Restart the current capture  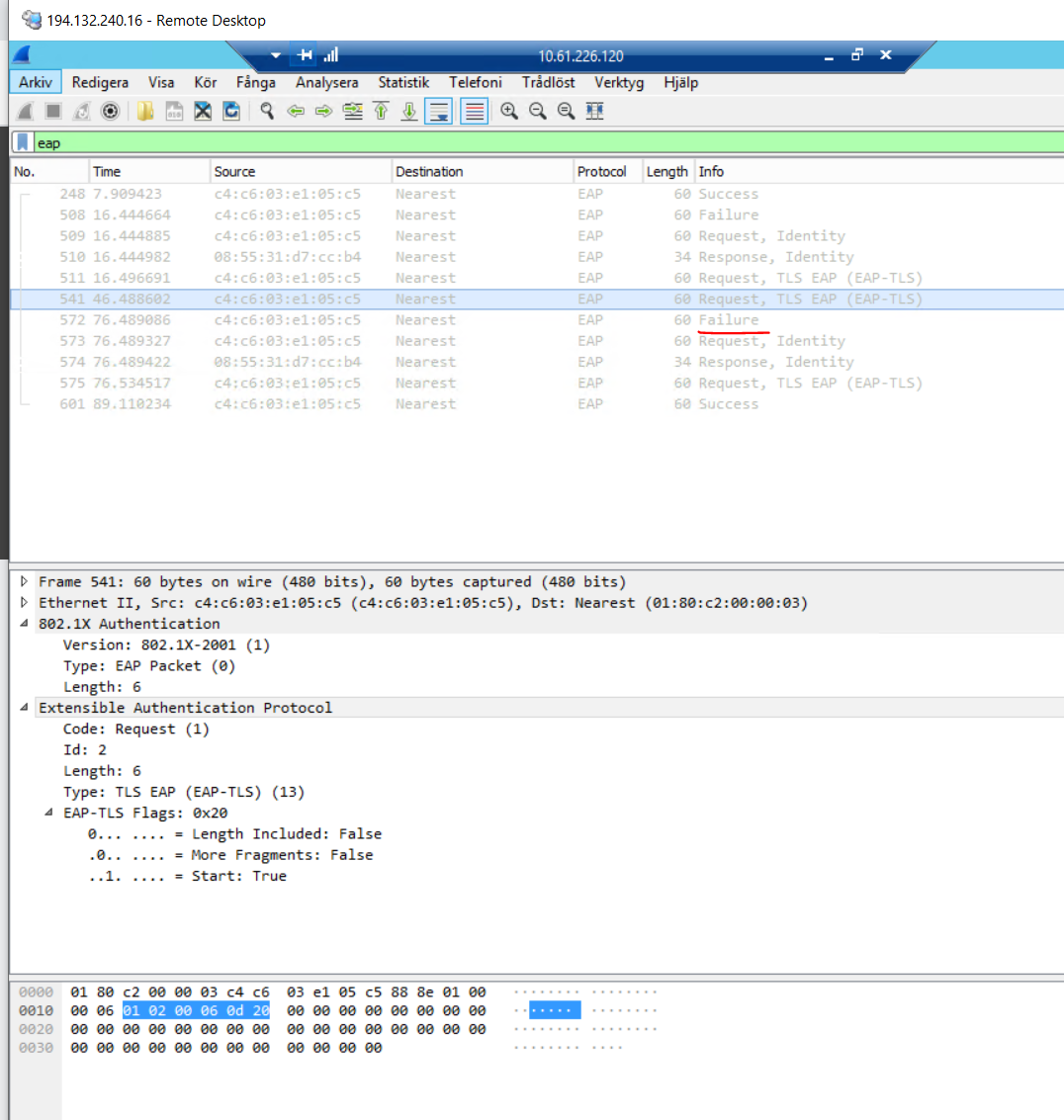tap(82, 111)
